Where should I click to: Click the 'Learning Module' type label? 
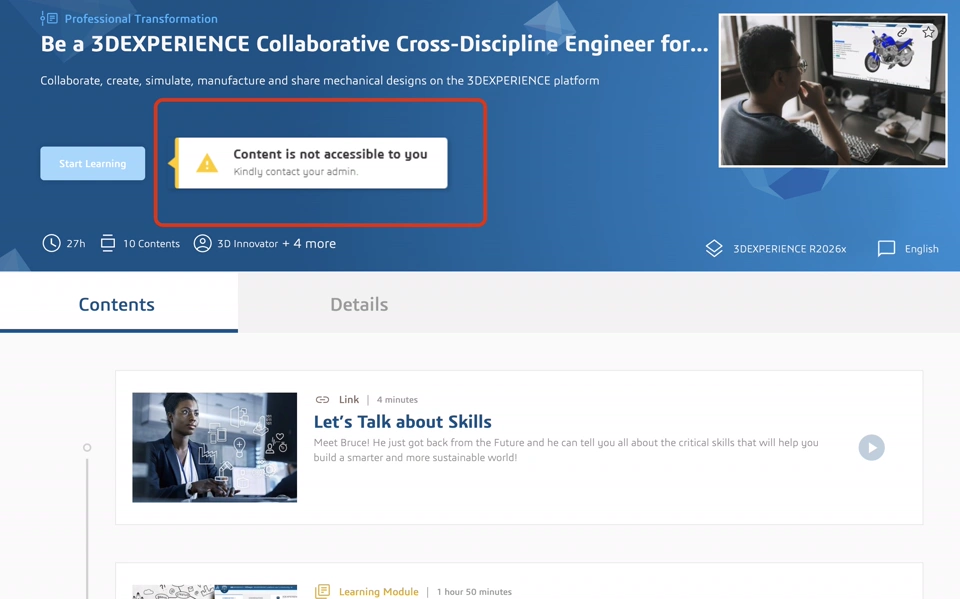click(378, 592)
